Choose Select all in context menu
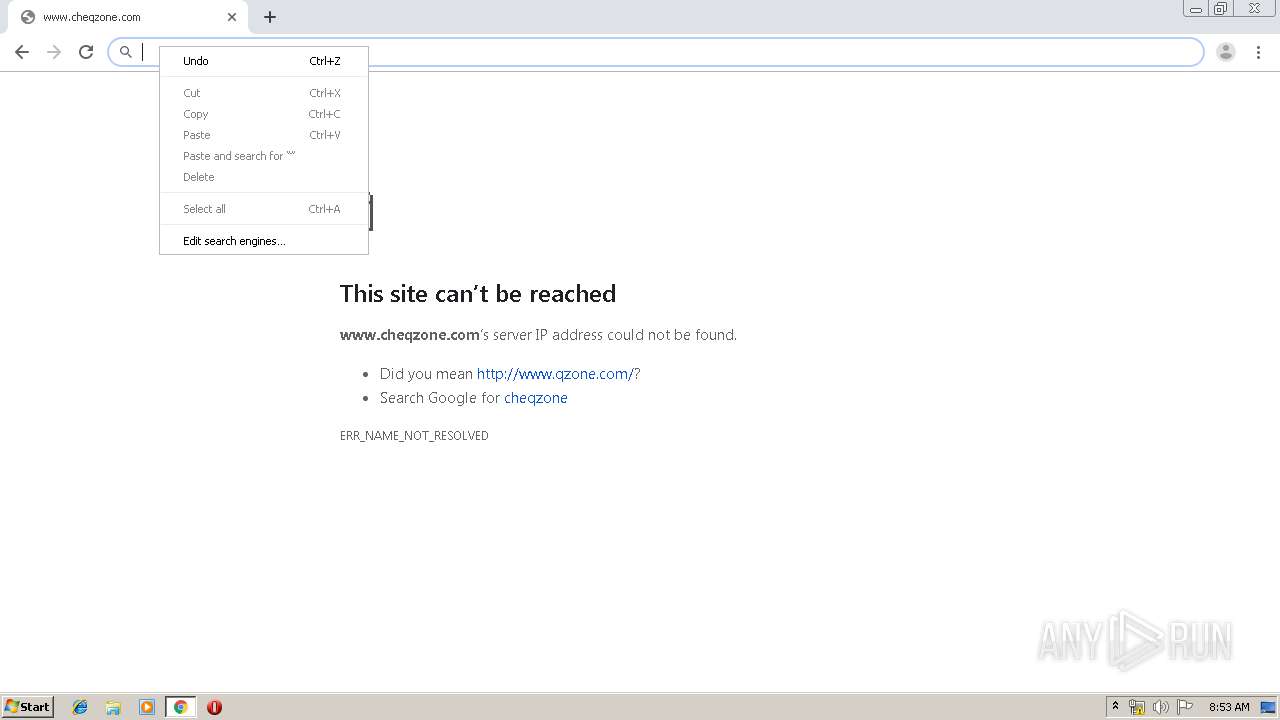This screenshot has height=720, width=1280. pos(264,209)
